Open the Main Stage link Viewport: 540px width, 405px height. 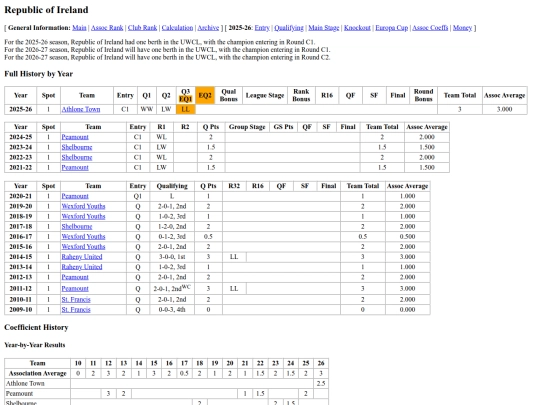pos(324,28)
